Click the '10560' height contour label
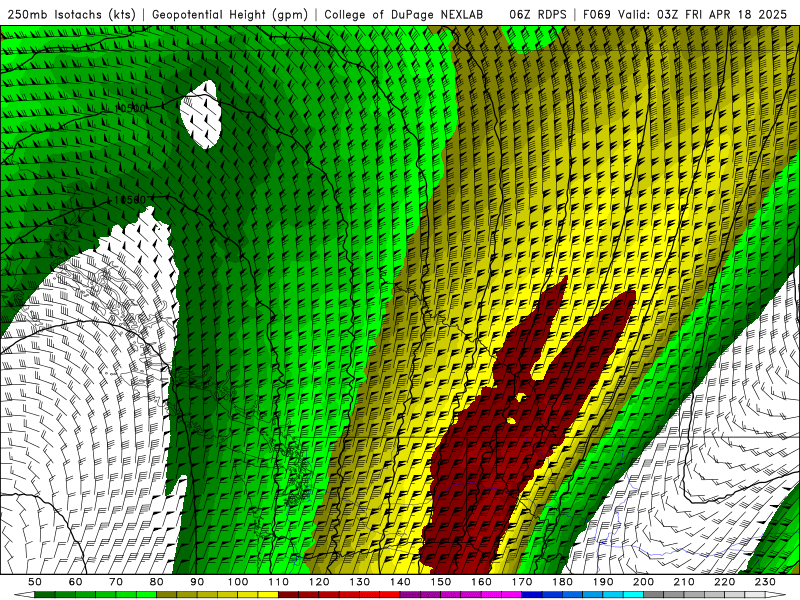This screenshot has height=600, width=800. click(x=130, y=199)
